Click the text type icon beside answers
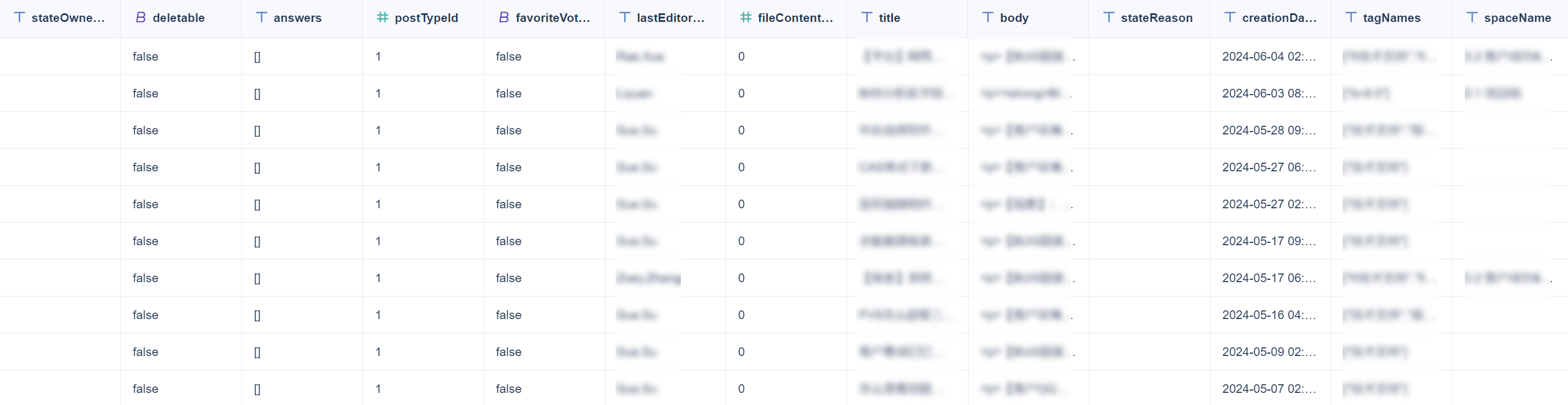Screen dimensions: 1568x405 point(262,18)
